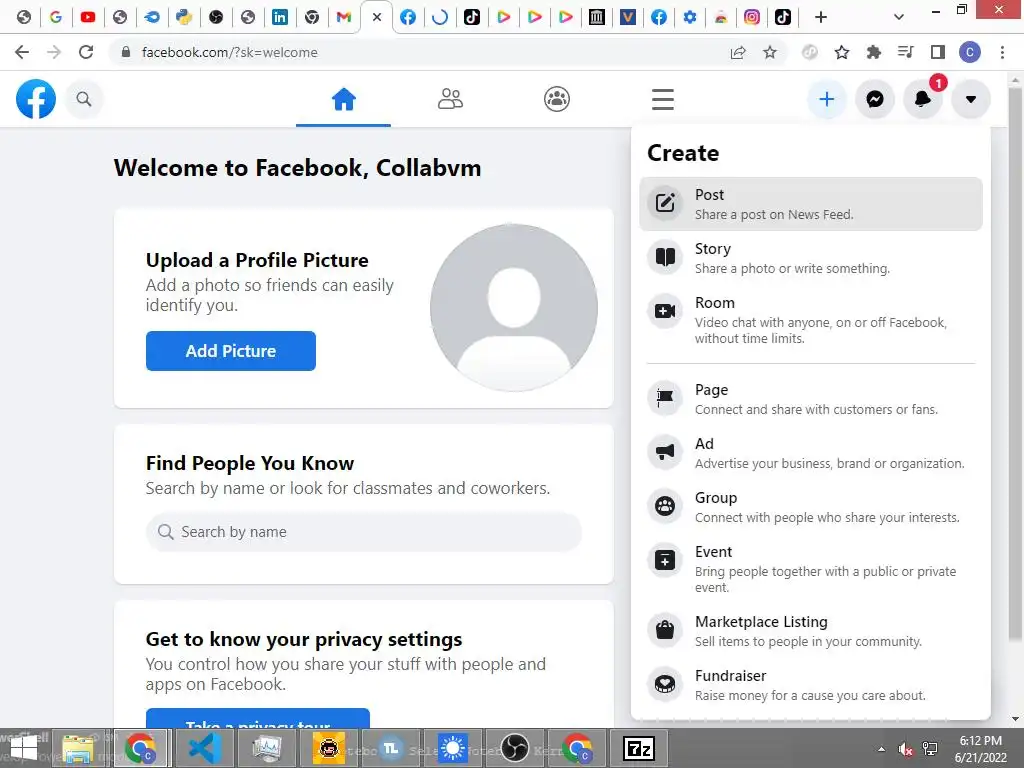Click the Facebook logo icon

click(x=36, y=99)
